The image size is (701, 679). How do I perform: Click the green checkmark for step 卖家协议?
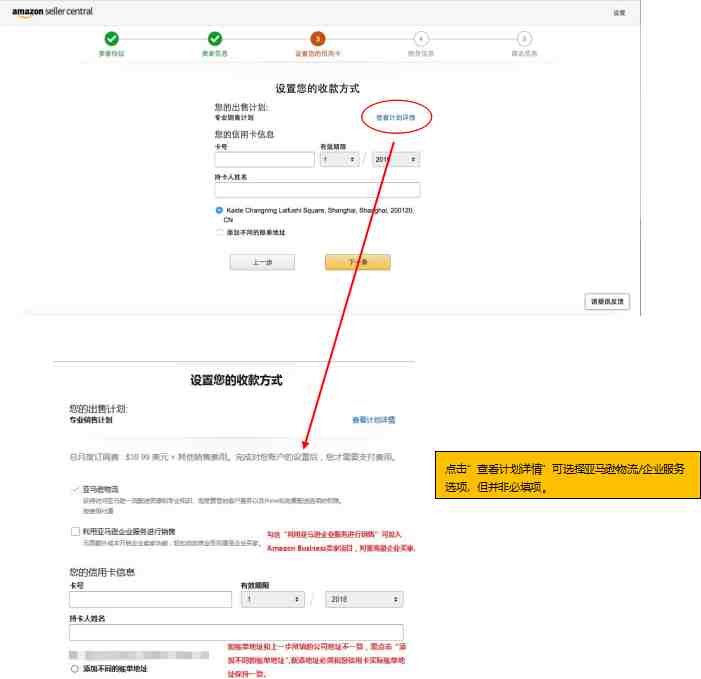[111, 38]
